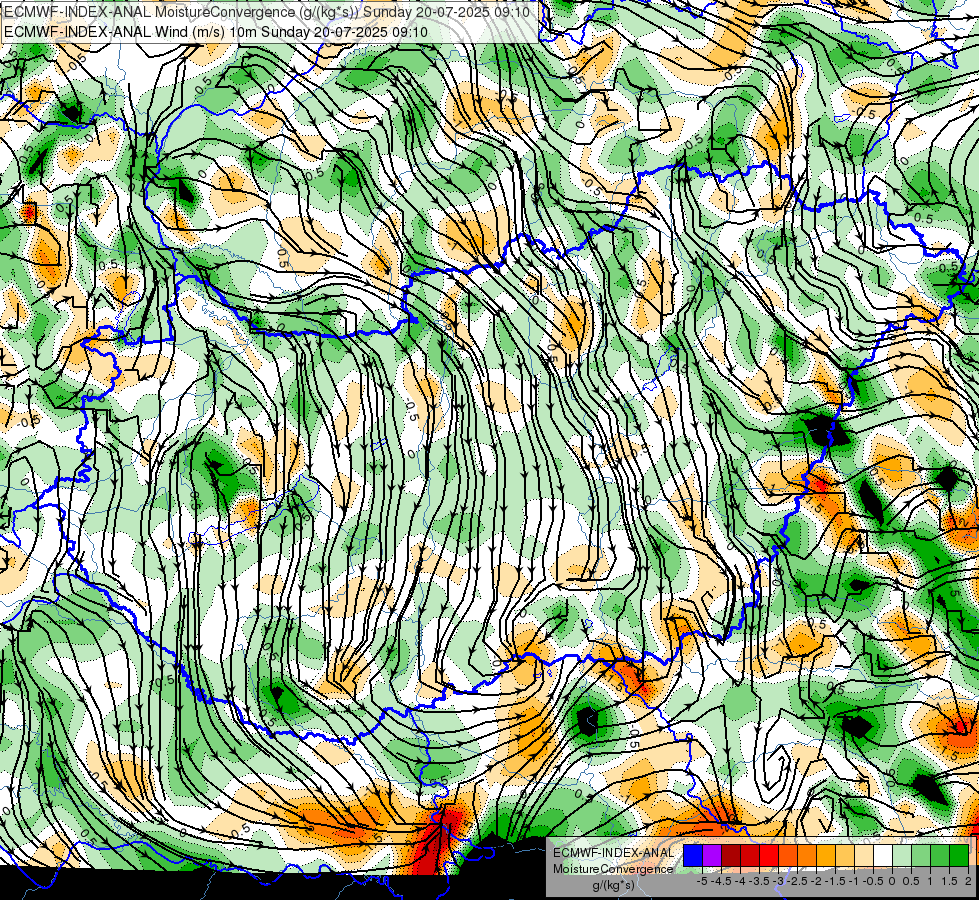Click the pale peach swatch (-1 to -0.5)
The image size is (979, 900).
[864, 855]
